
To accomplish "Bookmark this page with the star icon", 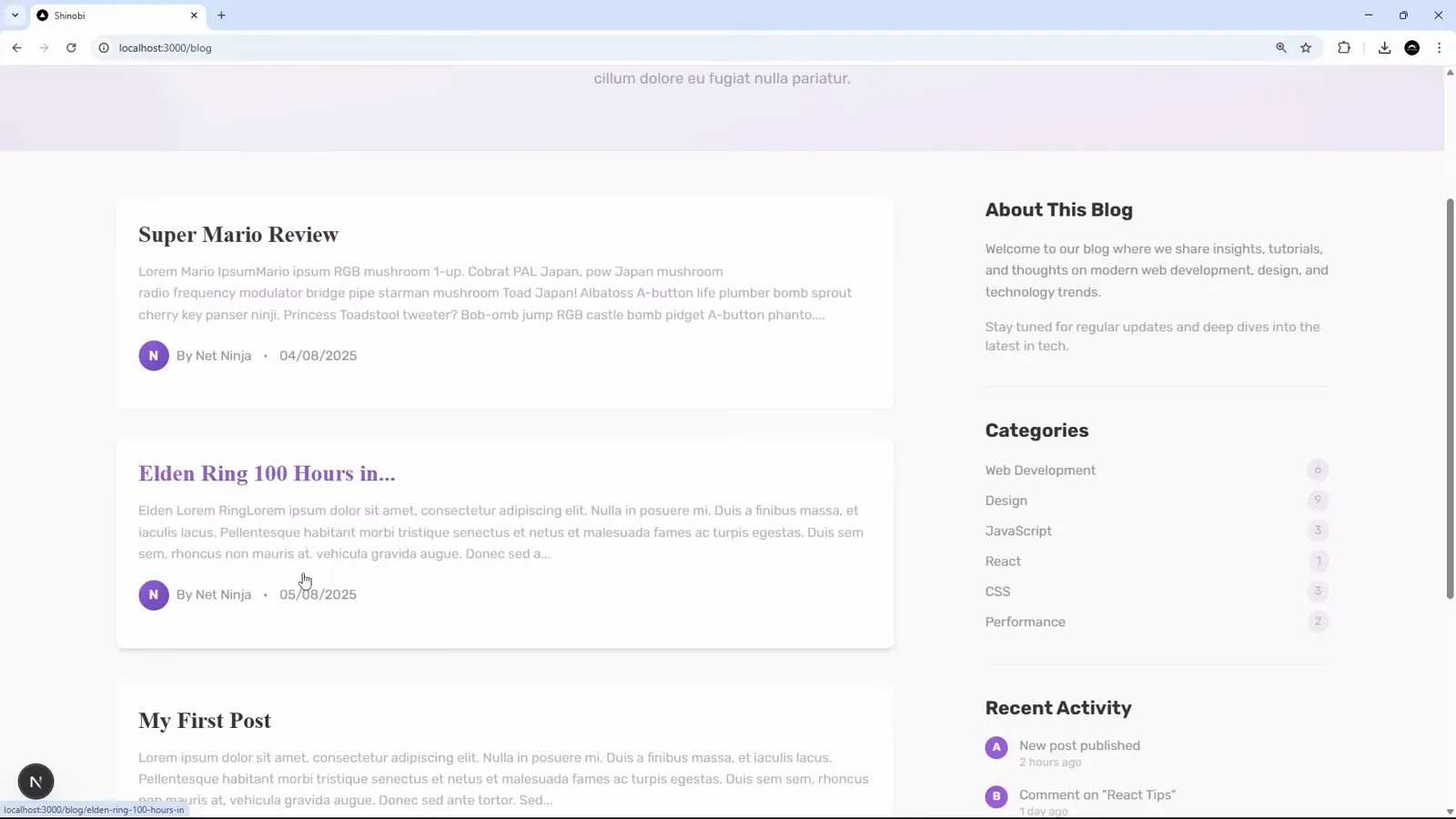I will (x=1306, y=47).
